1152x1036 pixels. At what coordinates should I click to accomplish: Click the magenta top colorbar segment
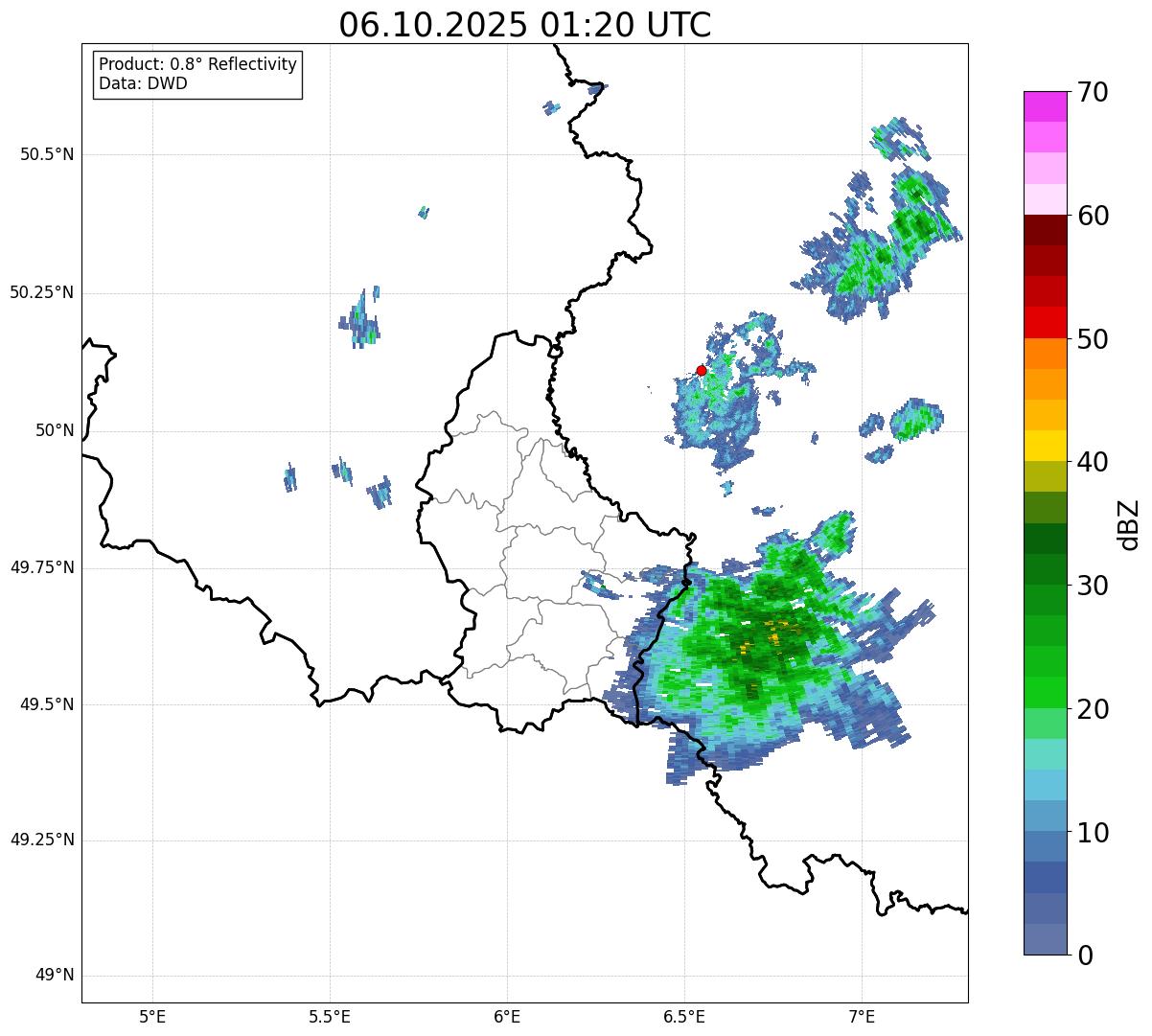click(1045, 106)
